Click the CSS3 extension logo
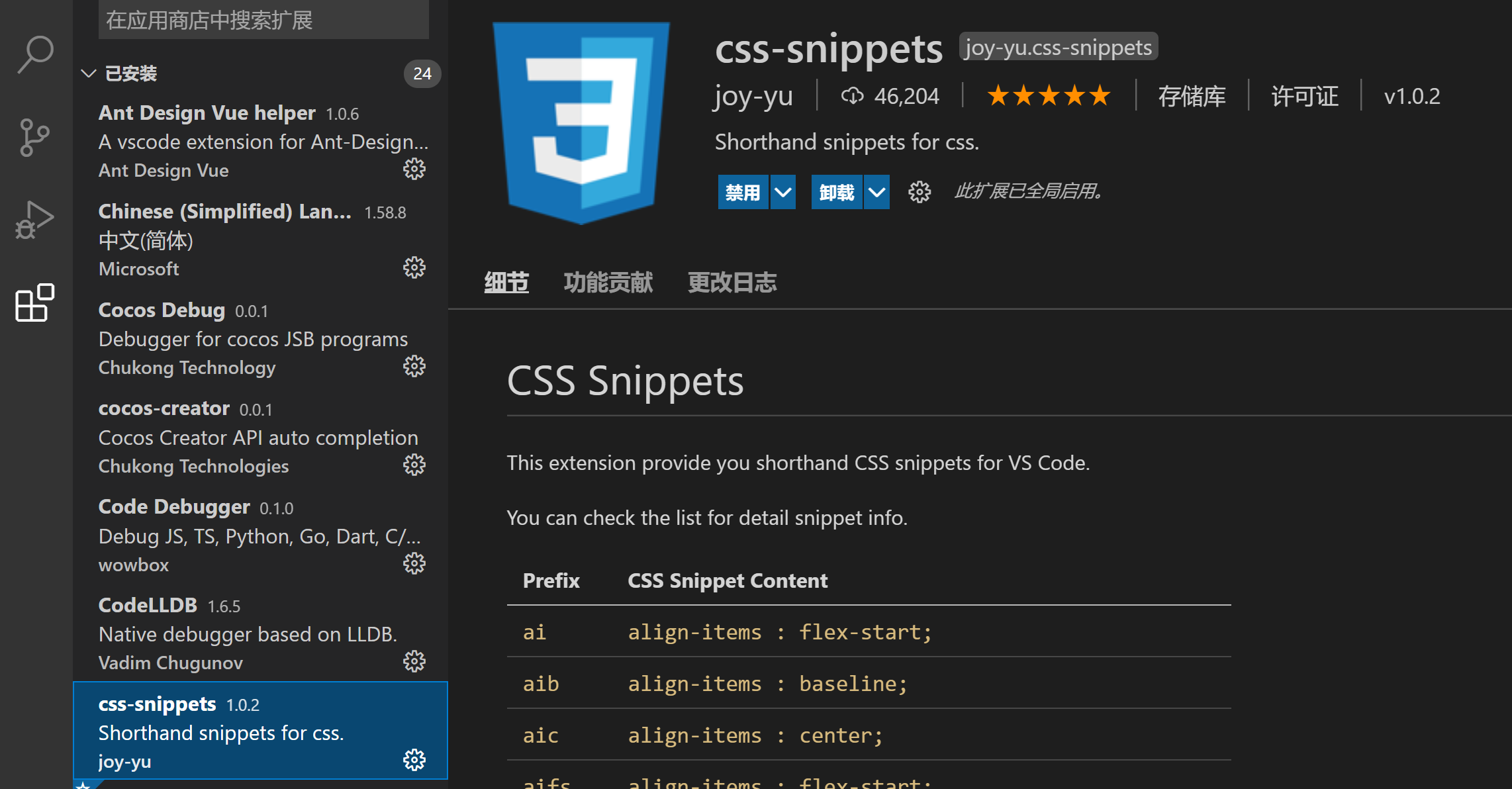 (x=581, y=123)
